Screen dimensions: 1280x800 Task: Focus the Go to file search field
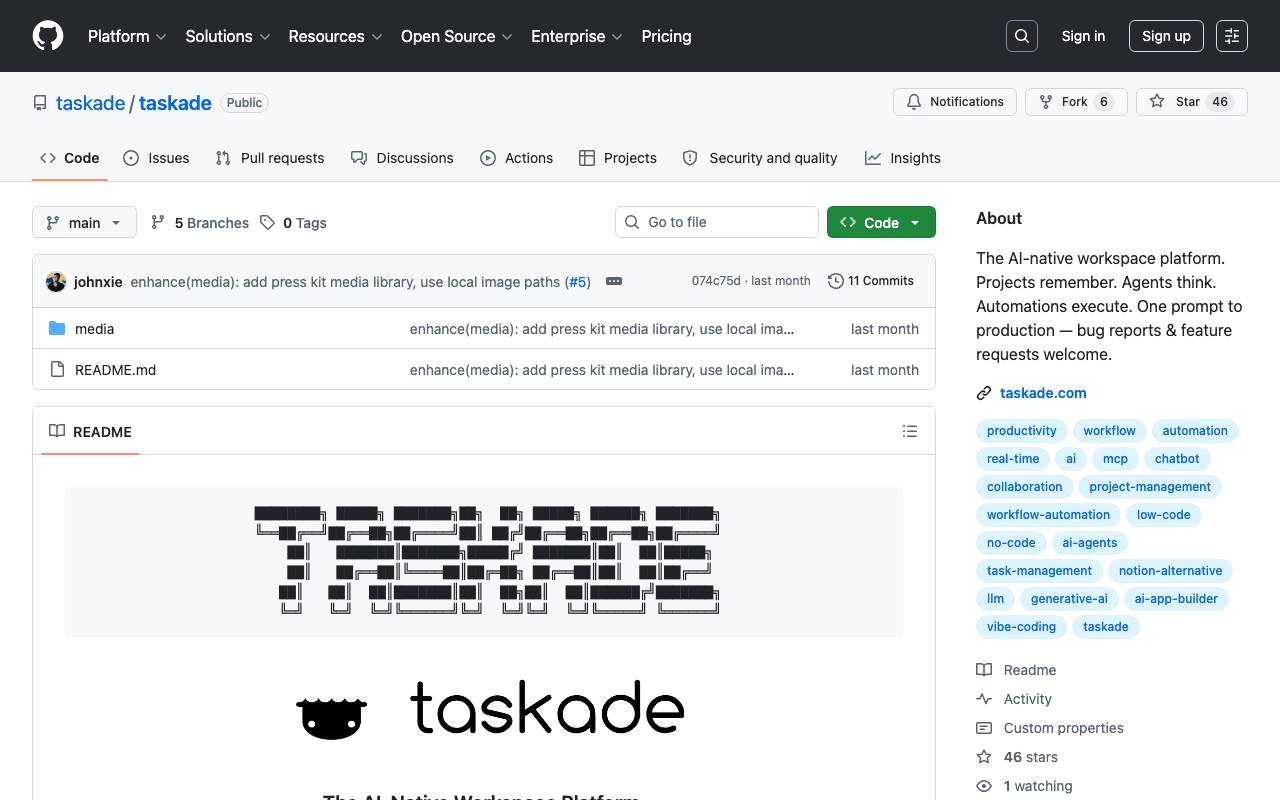pos(717,222)
